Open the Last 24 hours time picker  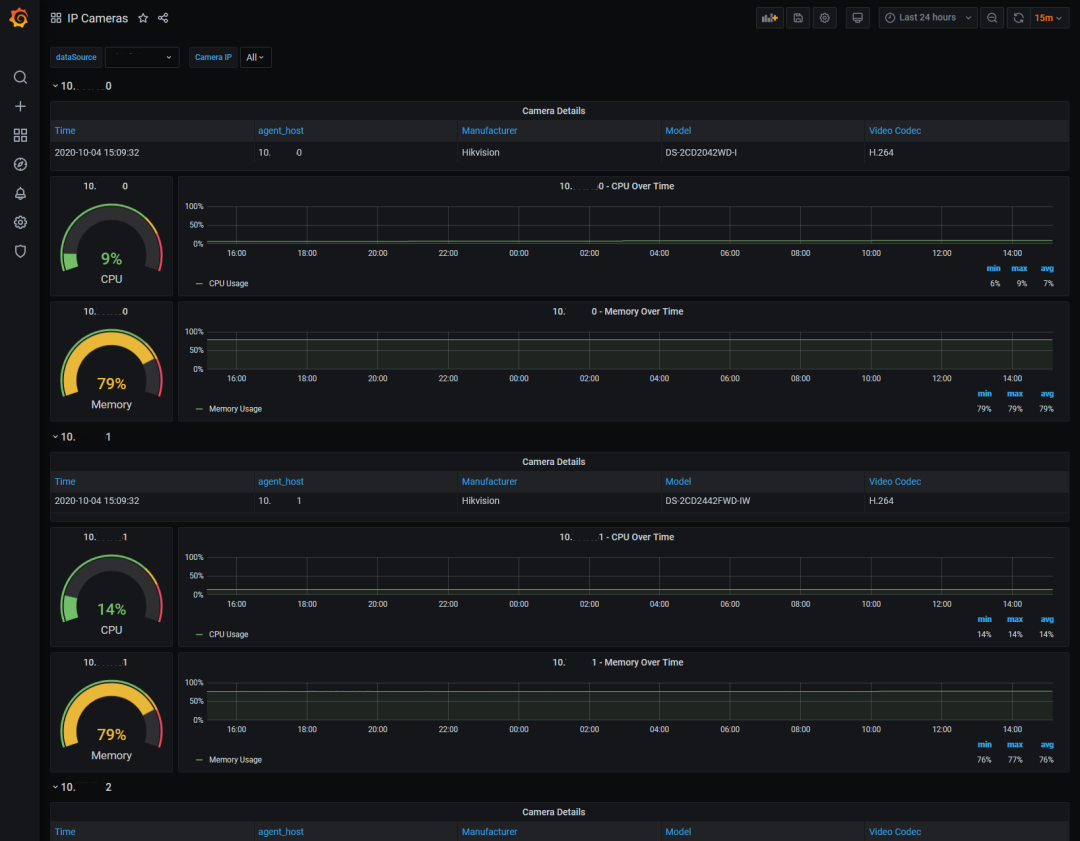coord(928,18)
